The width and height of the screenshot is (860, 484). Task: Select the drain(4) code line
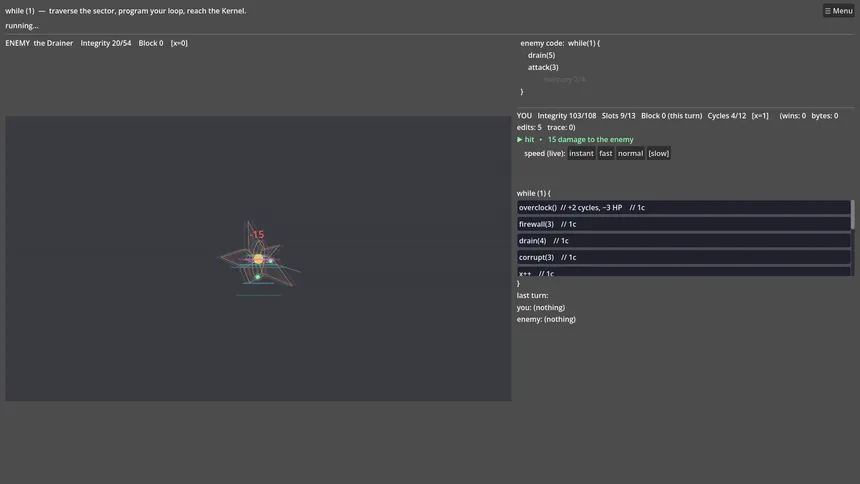click(683, 240)
